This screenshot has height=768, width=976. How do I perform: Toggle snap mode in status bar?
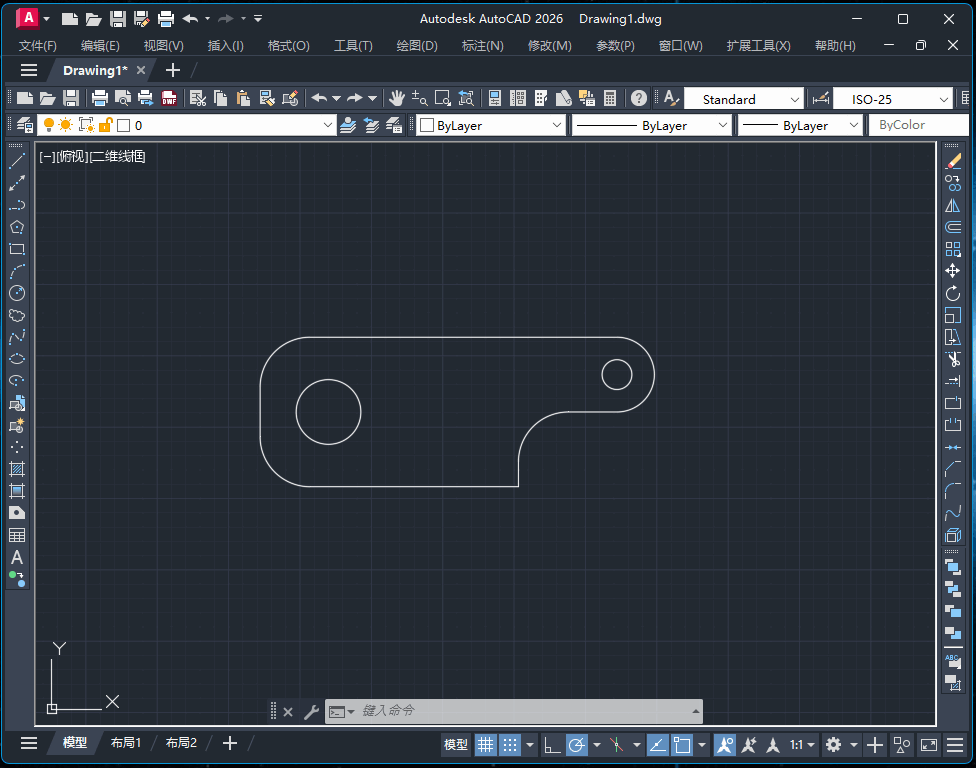[510, 745]
